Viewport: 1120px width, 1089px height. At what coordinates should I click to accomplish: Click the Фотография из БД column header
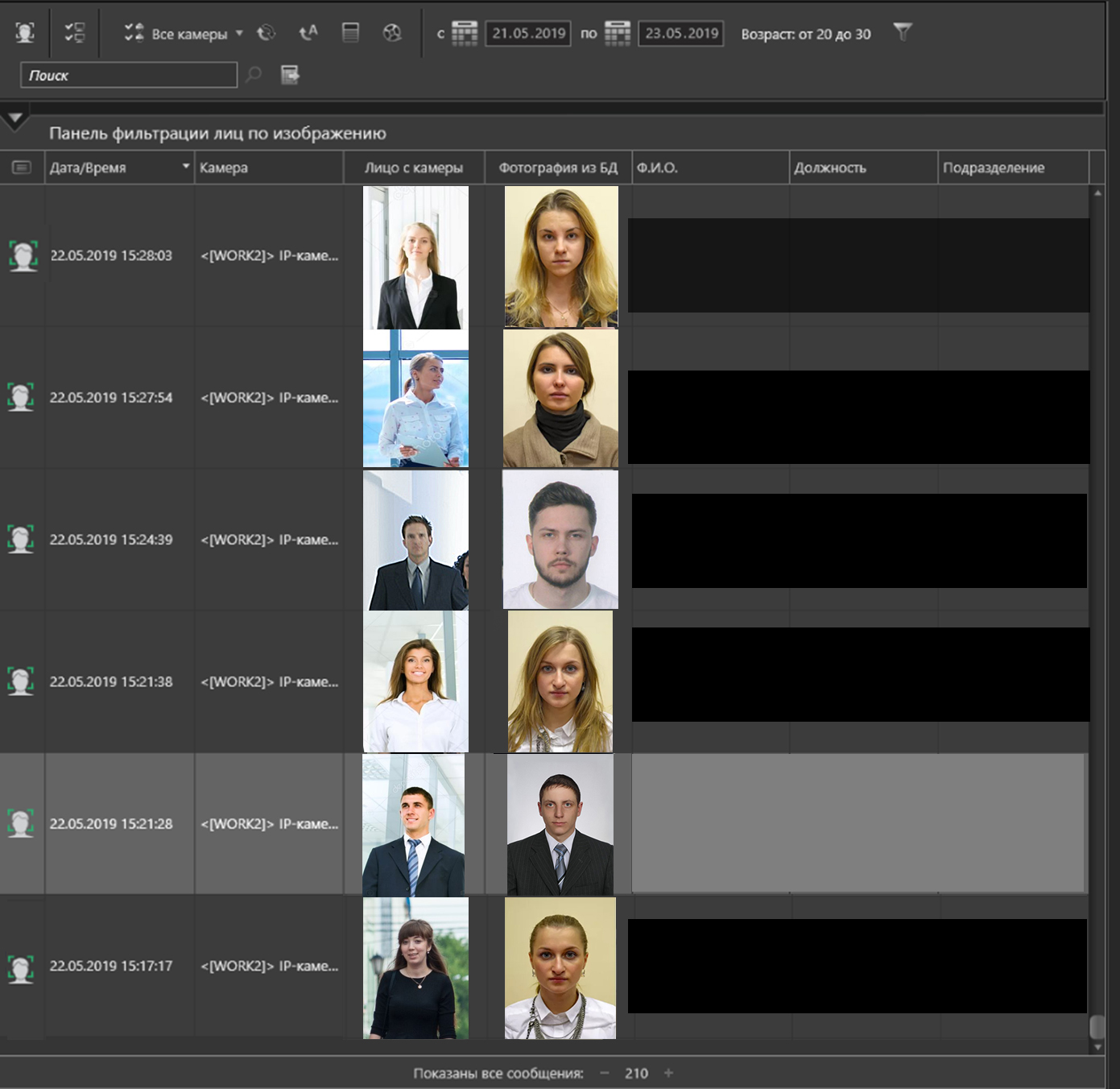(558, 168)
